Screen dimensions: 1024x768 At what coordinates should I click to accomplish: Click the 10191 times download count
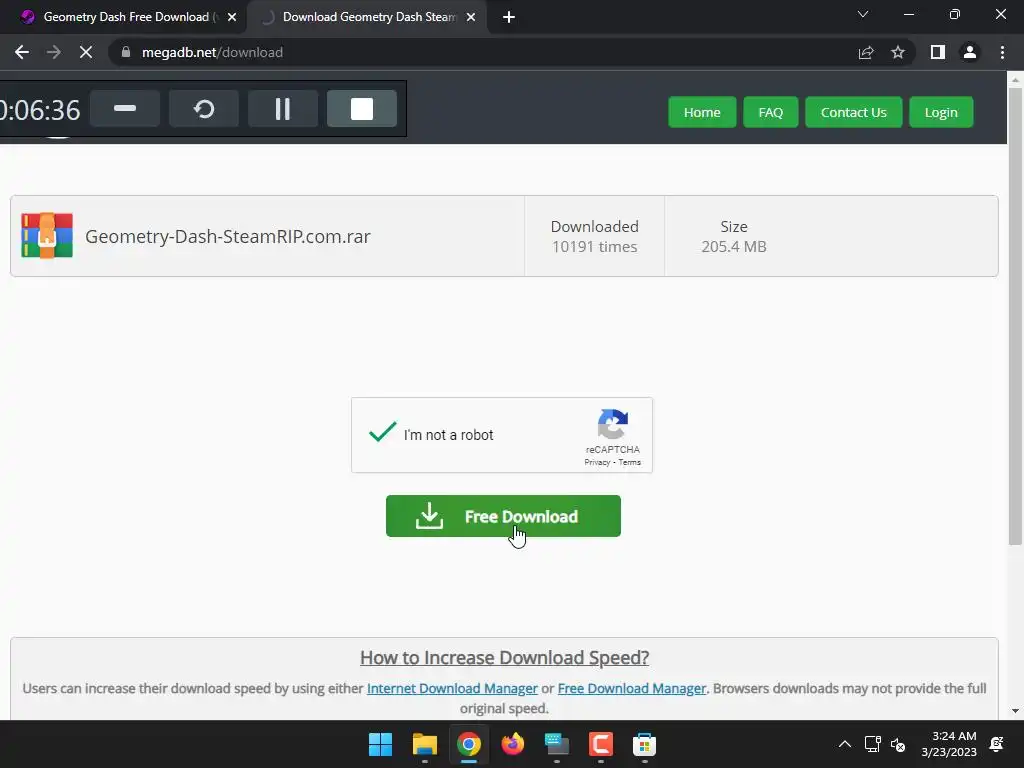coord(594,247)
